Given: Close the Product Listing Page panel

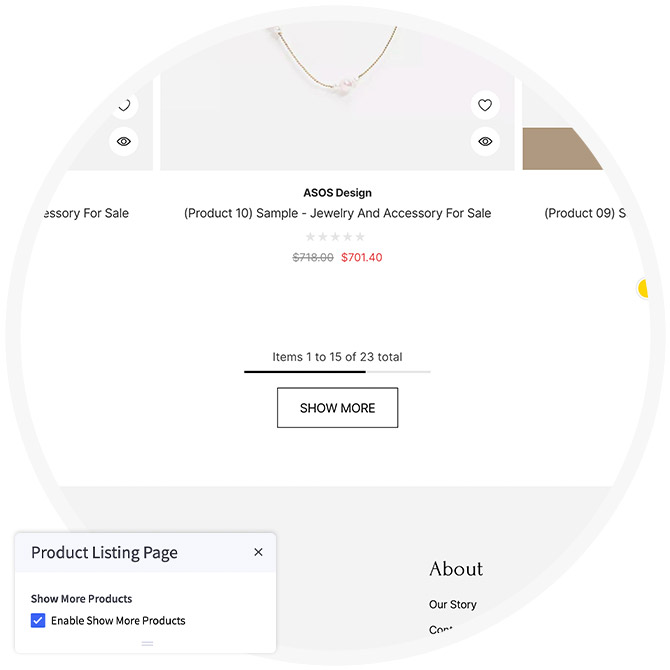Looking at the screenshot, I should coord(258,552).
